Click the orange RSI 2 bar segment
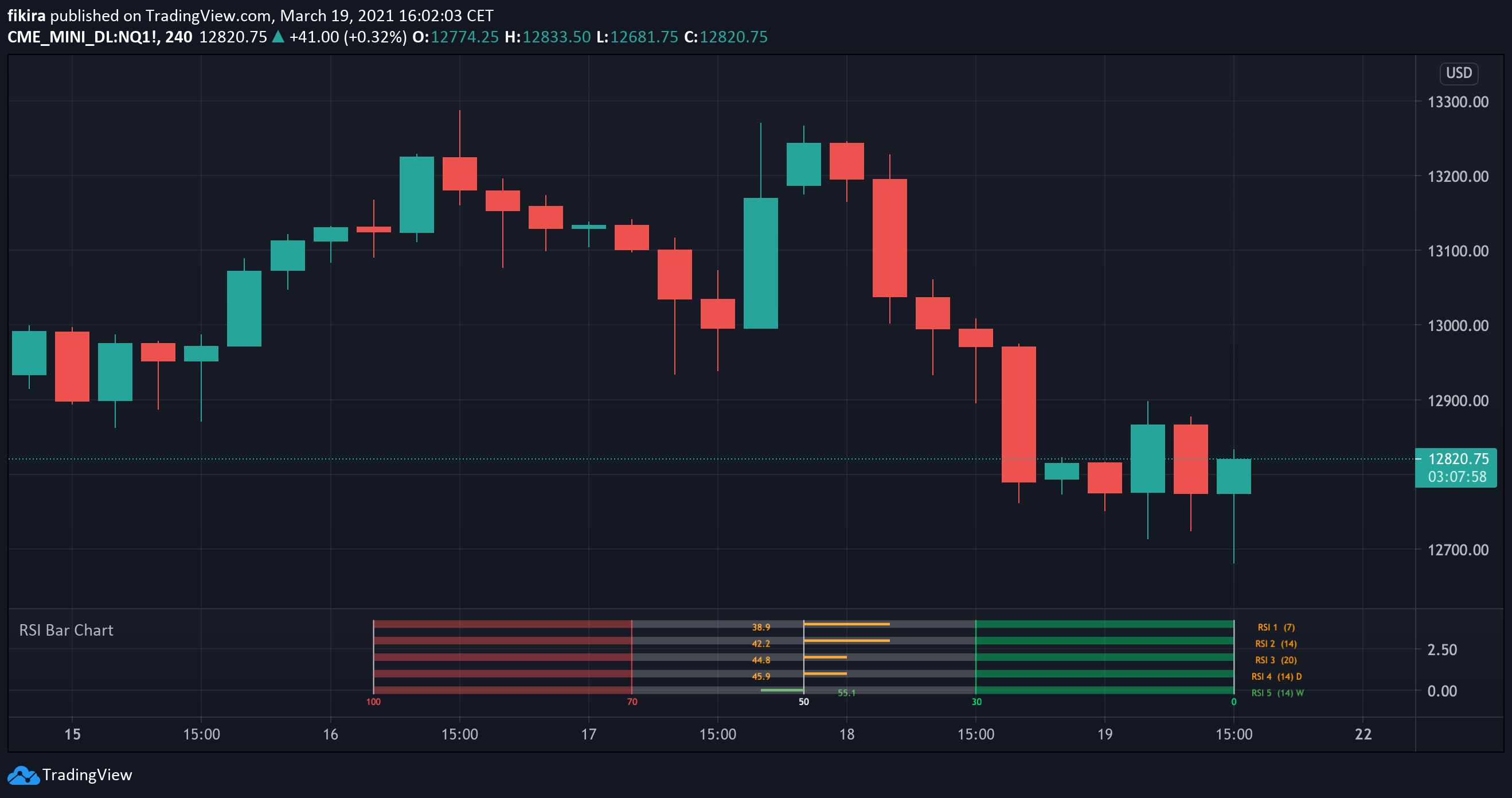Screen dimensions: 1512x798 tap(847, 641)
